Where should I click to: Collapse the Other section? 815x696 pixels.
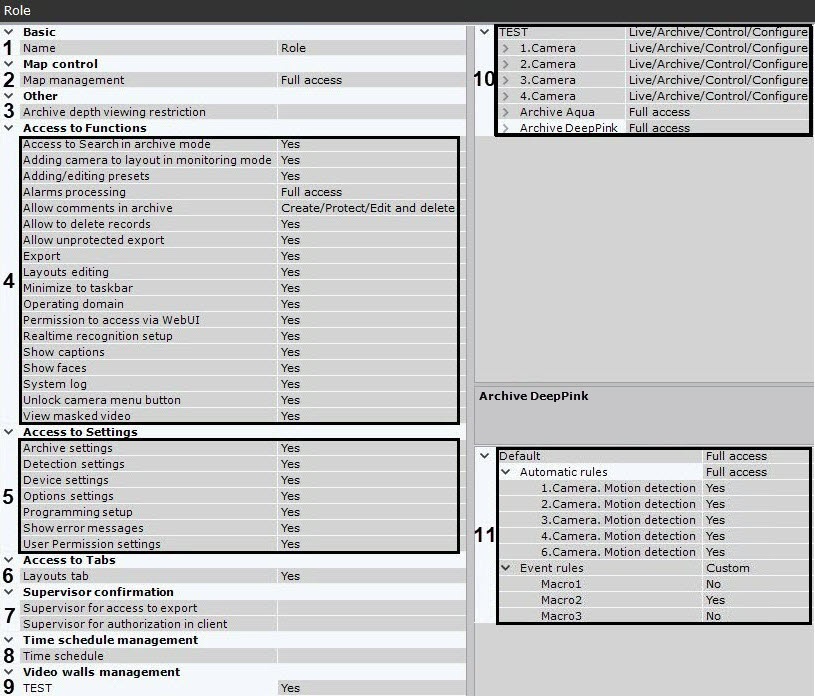(x=8, y=96)
